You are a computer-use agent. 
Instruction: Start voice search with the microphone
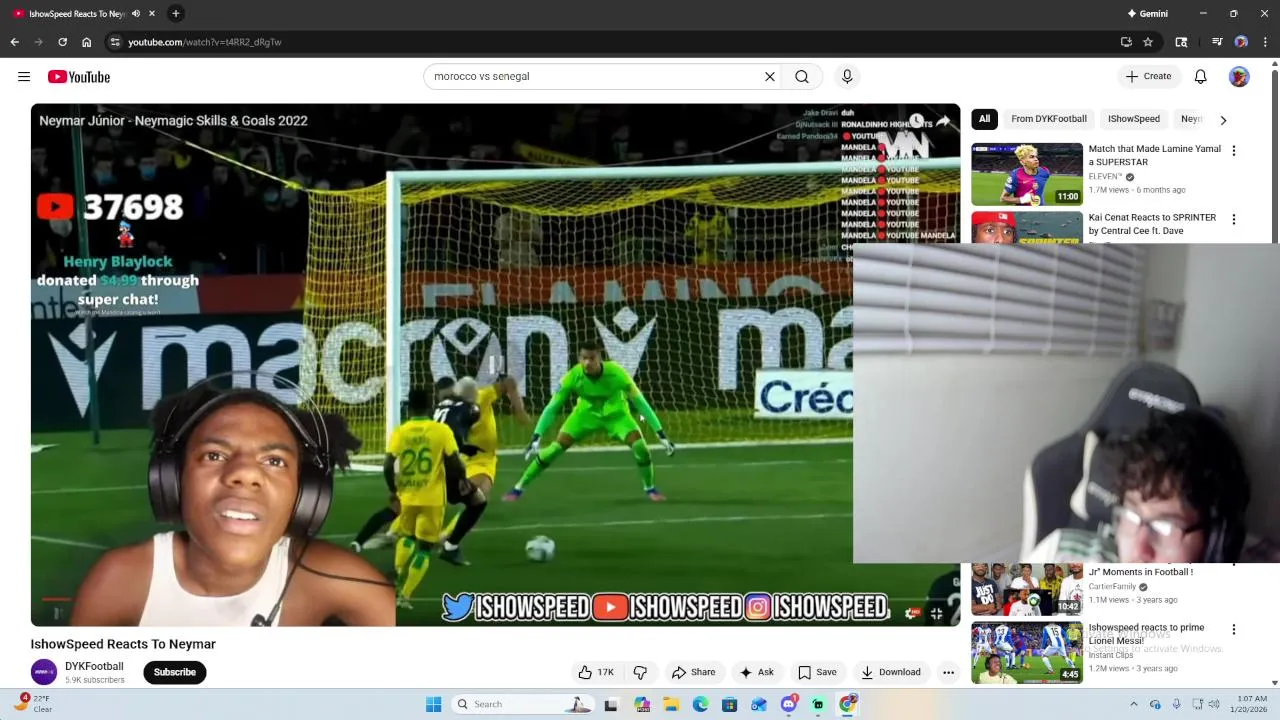click(x=847, y=76)
